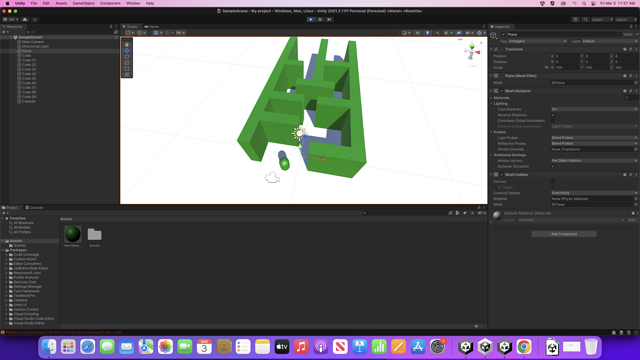Click the error icon in status bar
The height and width of the screenshot is (360, 640).
click(x=3, y=332)
